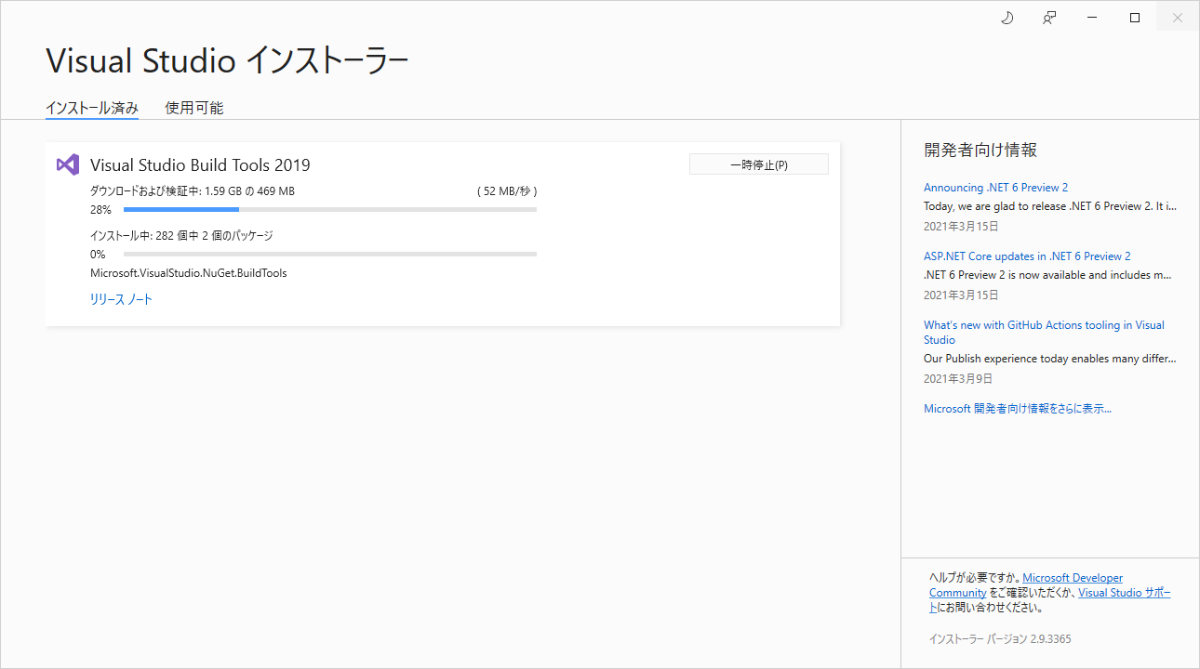Screen dimensions: 1200x669
Task: Click the 0% install progress bar
Action: [330, 254]
